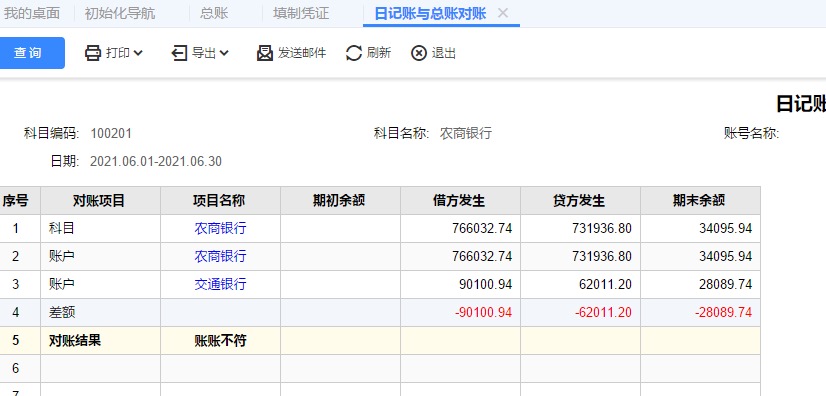Click the 对账项目 column header
The width and height of the screenshot is (826, 396).
(101, 201)
